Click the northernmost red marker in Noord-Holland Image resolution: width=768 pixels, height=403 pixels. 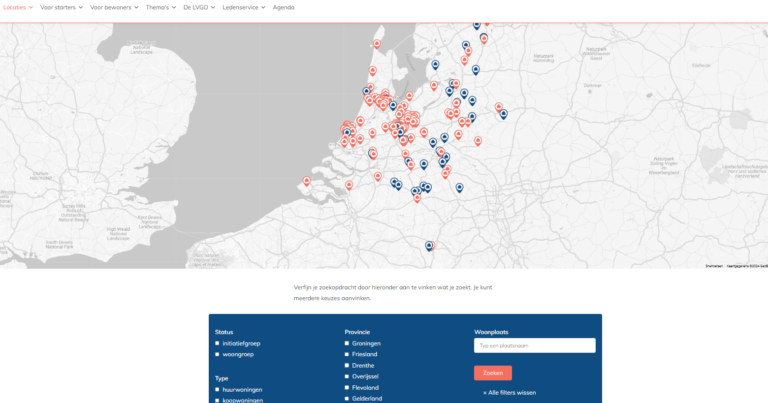click(x=376, y=43)
